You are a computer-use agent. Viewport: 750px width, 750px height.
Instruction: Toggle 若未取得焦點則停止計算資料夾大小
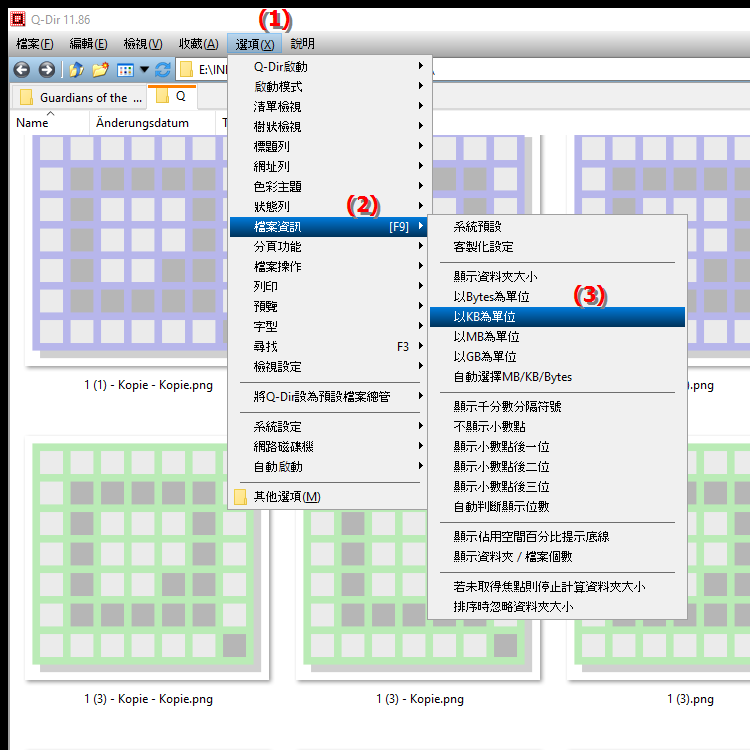pyautogui.click(x=557, y=587)
